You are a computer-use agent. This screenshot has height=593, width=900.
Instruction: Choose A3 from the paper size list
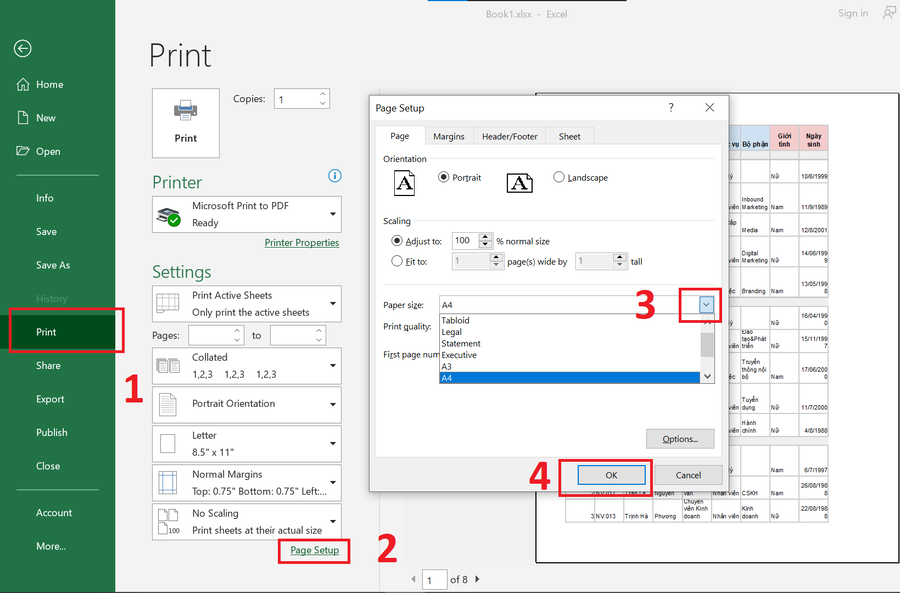[570, 366]
